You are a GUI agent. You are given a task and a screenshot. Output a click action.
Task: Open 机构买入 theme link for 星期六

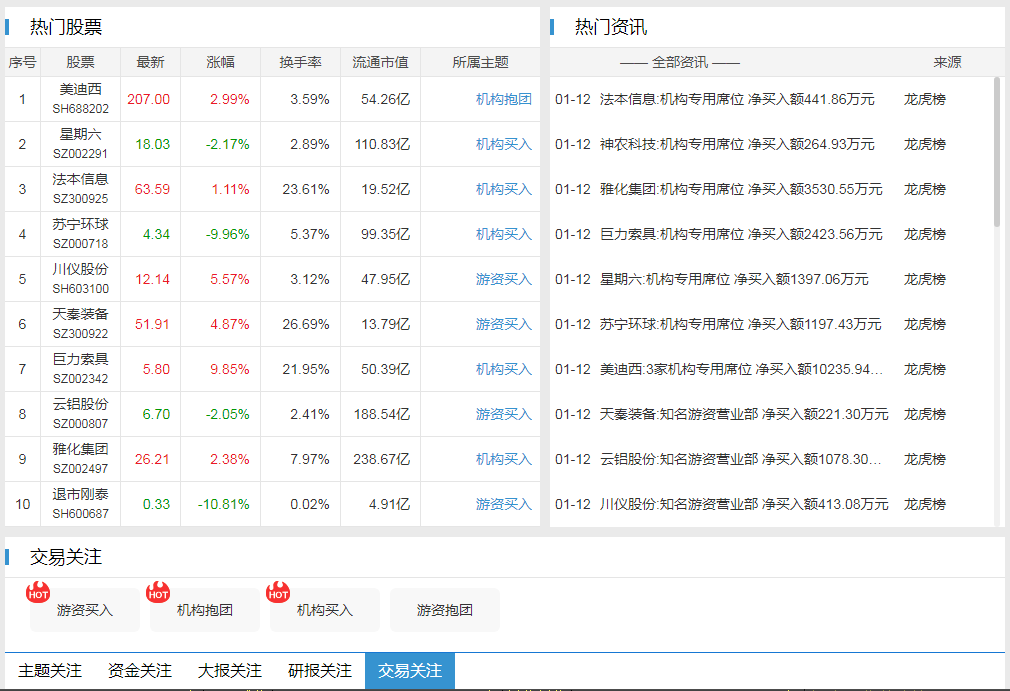504,144
